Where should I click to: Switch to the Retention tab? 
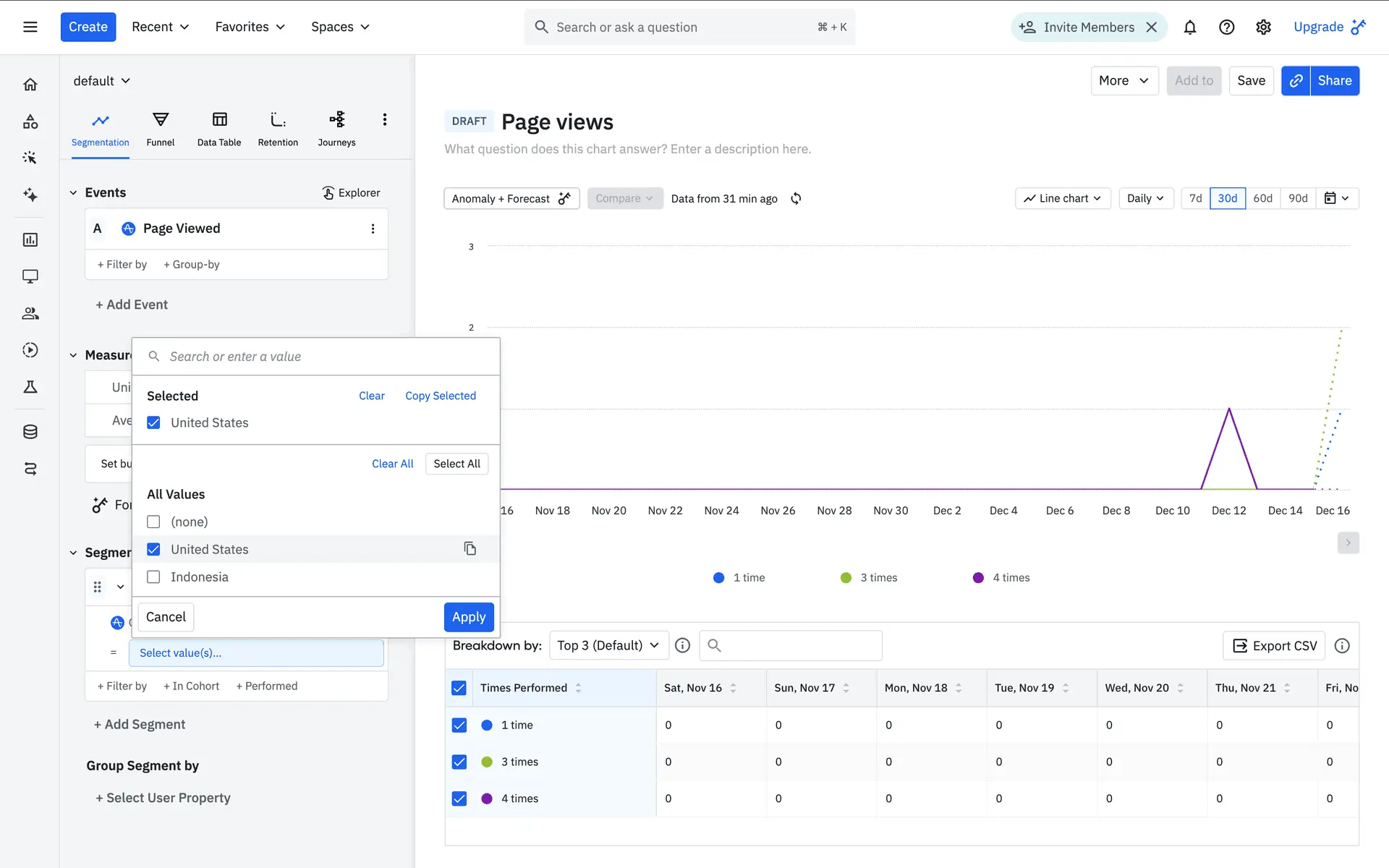[x=278, y=129]
